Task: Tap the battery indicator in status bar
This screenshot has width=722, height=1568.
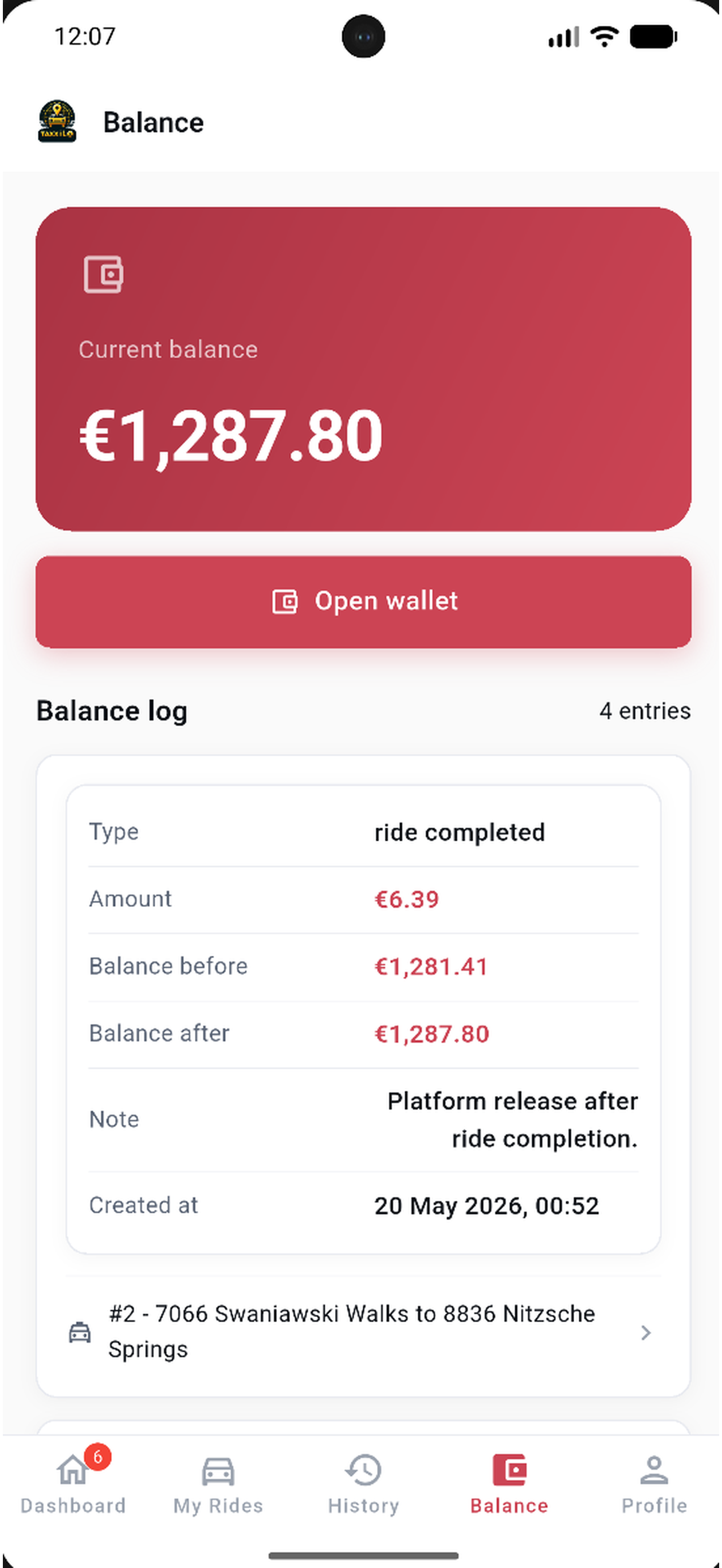Action: [x=654, y=37]
